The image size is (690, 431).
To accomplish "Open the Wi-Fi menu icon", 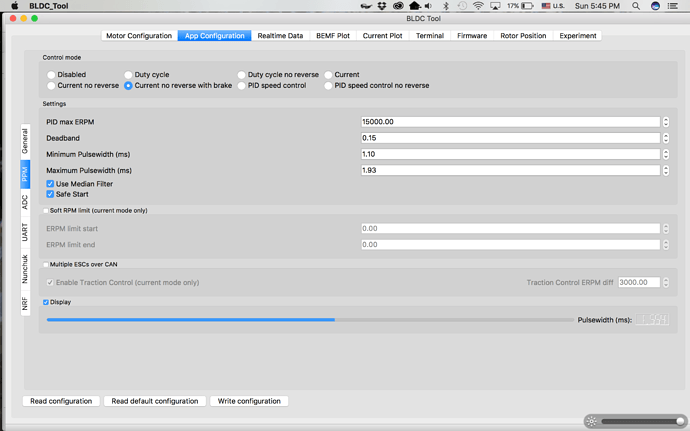I will point(479,6).
